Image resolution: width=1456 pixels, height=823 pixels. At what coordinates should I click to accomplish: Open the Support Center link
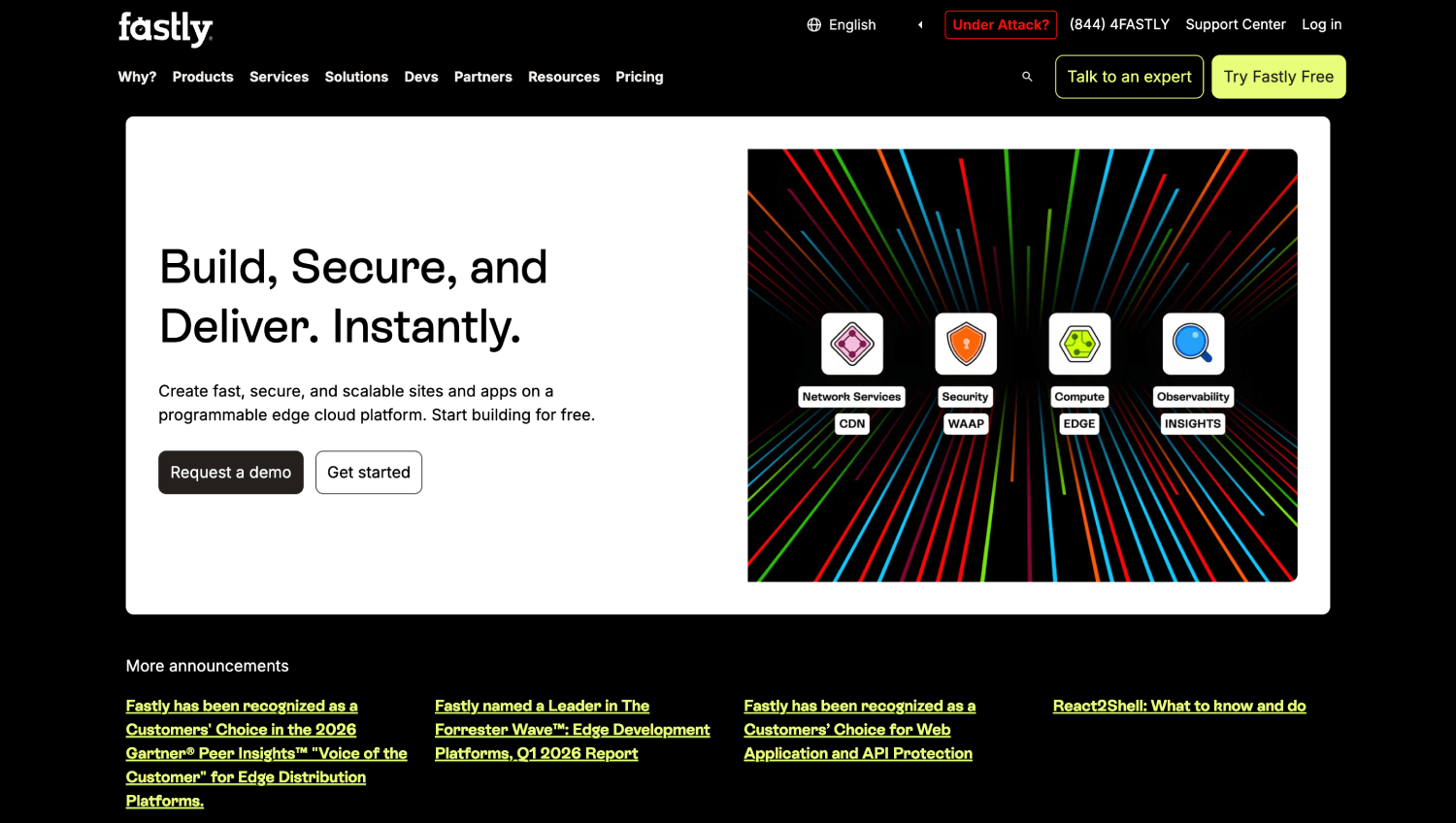tap(1236, 24)
